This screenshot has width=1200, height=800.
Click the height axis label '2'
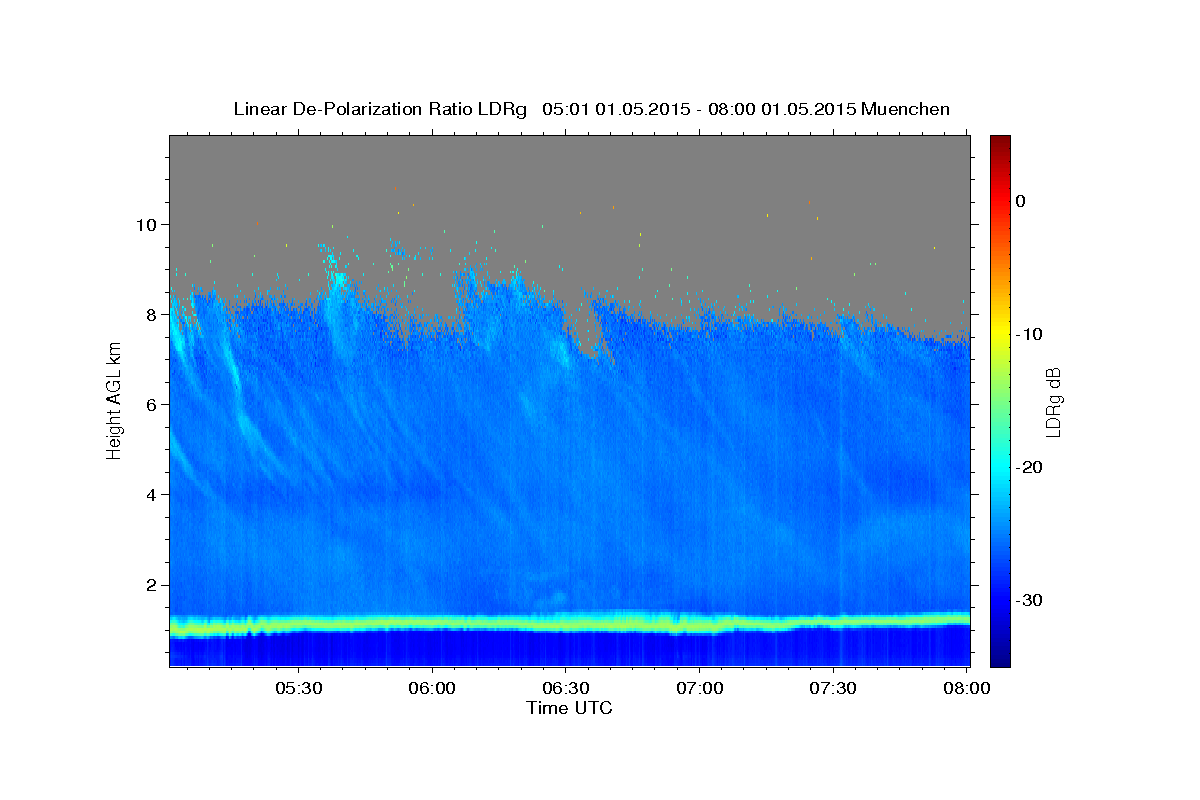pos(153,585)
